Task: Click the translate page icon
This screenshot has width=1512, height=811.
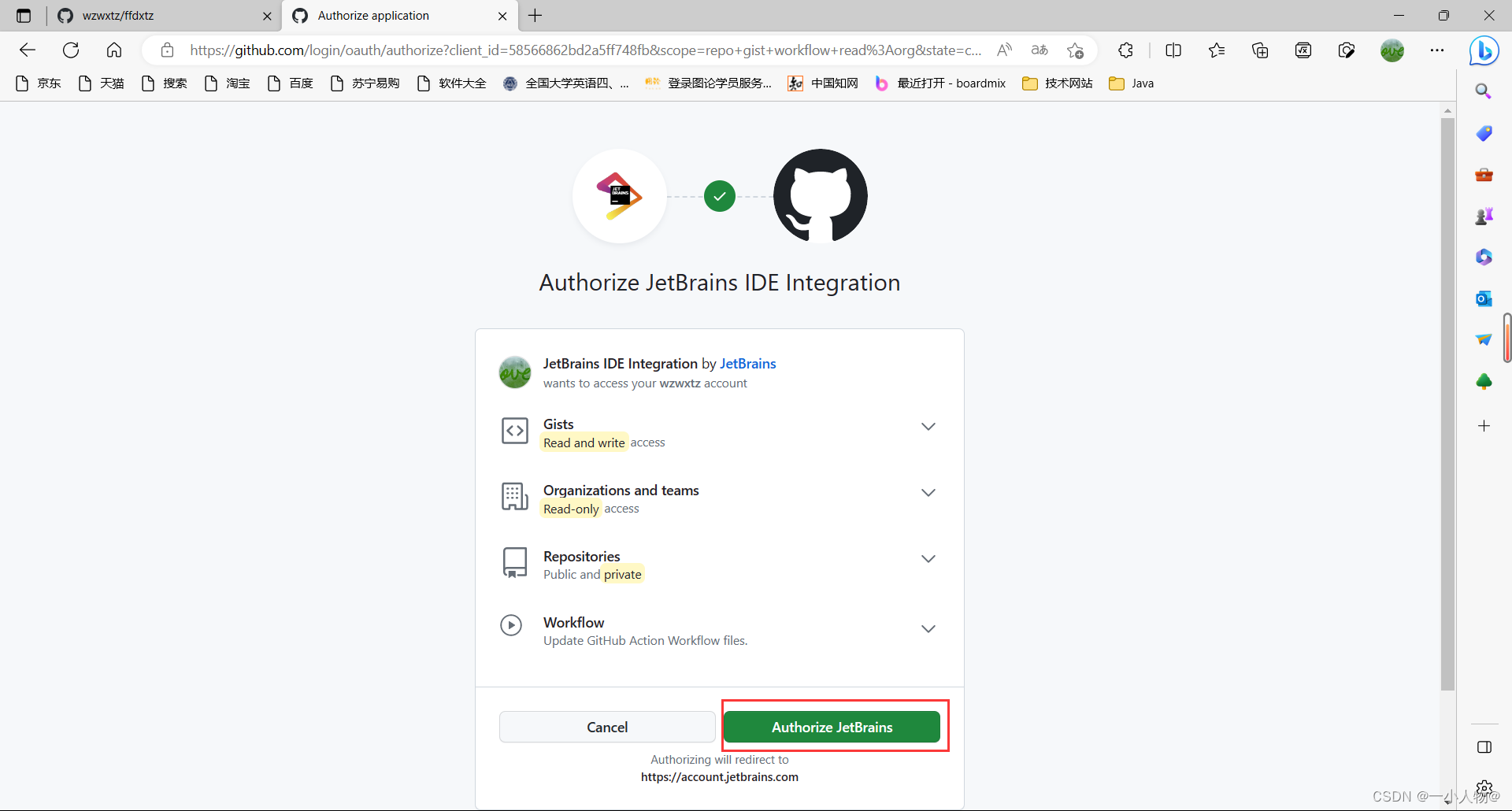Action: (x=1039, y=50)
